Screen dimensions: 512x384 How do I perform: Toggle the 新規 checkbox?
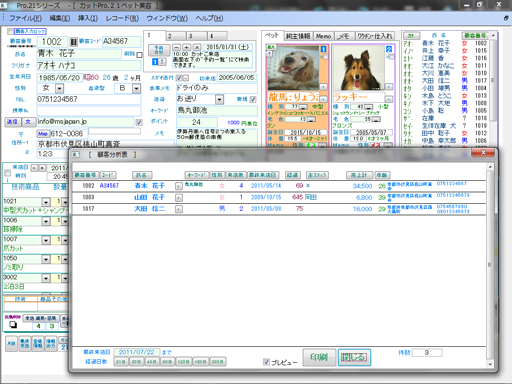[x=253, y=99]
